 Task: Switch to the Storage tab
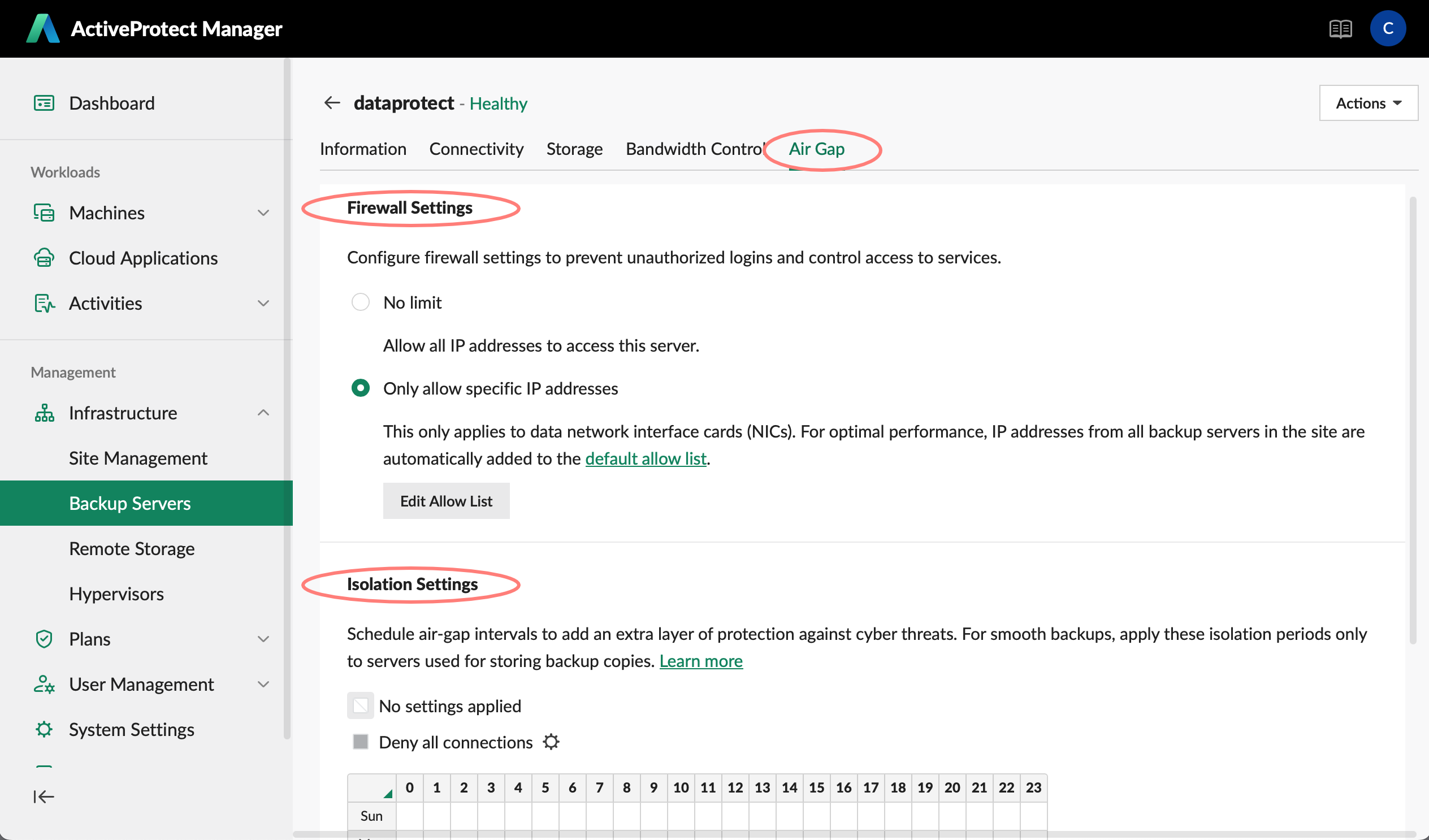click(574, 149)
